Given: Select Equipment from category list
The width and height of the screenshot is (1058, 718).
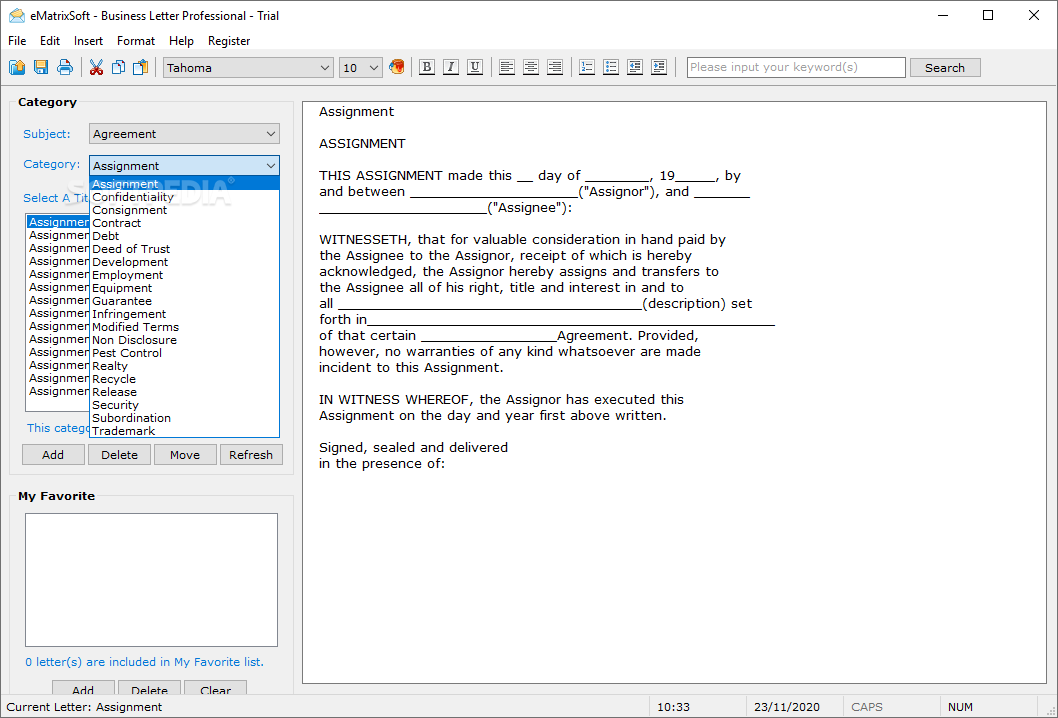Looking at the screenshot, I should (184, 288).
